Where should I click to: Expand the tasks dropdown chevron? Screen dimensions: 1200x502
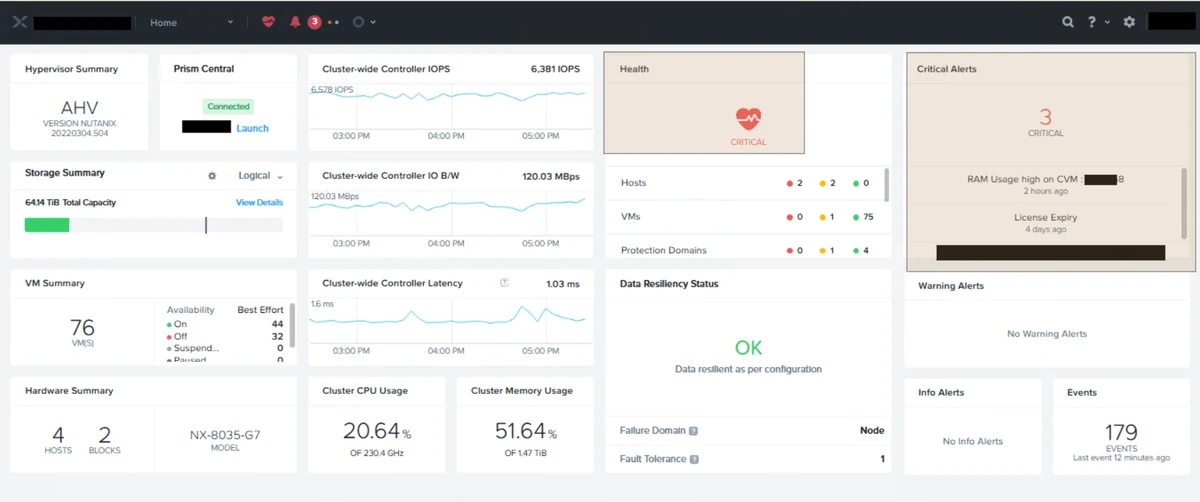point(373,22)
